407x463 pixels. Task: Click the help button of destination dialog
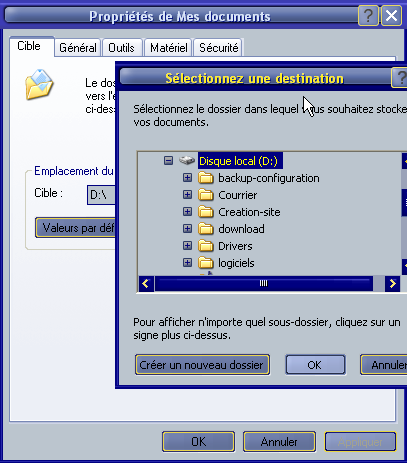pyautogui.click(x=400, y=78)
